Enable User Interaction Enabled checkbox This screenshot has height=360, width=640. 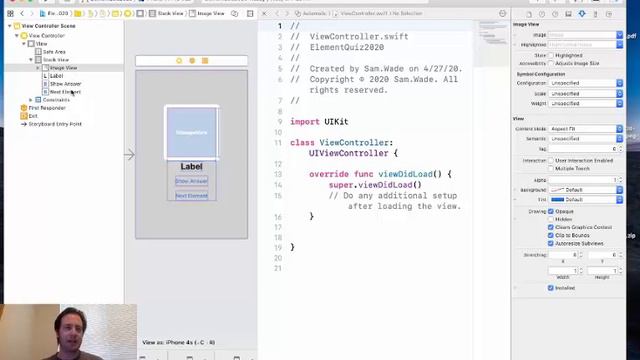tap(551, 160)
